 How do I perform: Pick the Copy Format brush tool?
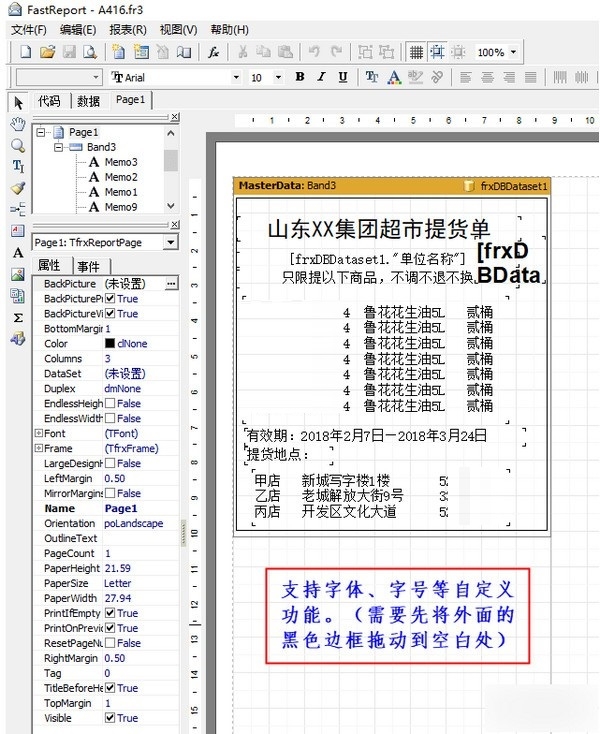[17, 187]
